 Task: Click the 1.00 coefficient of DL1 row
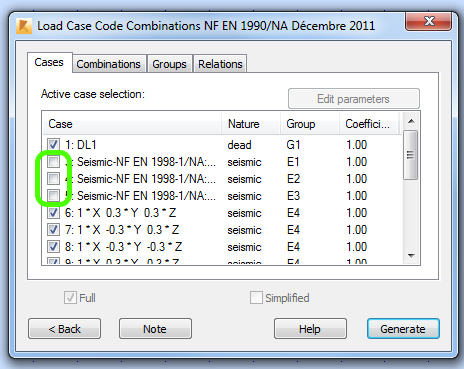click(x=356, y=145)
